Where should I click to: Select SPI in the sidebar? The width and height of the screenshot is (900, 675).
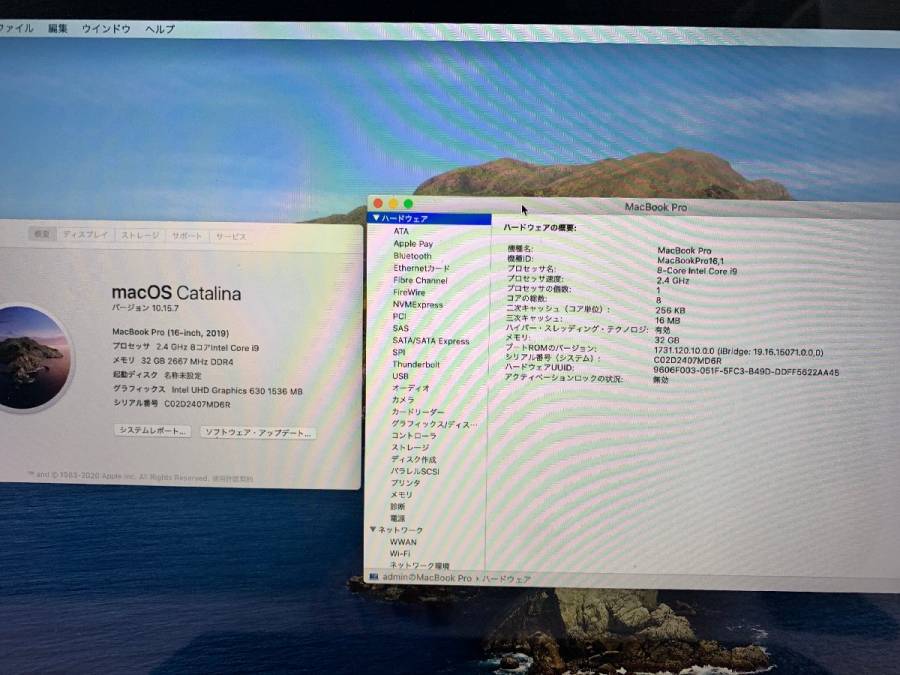399,352
